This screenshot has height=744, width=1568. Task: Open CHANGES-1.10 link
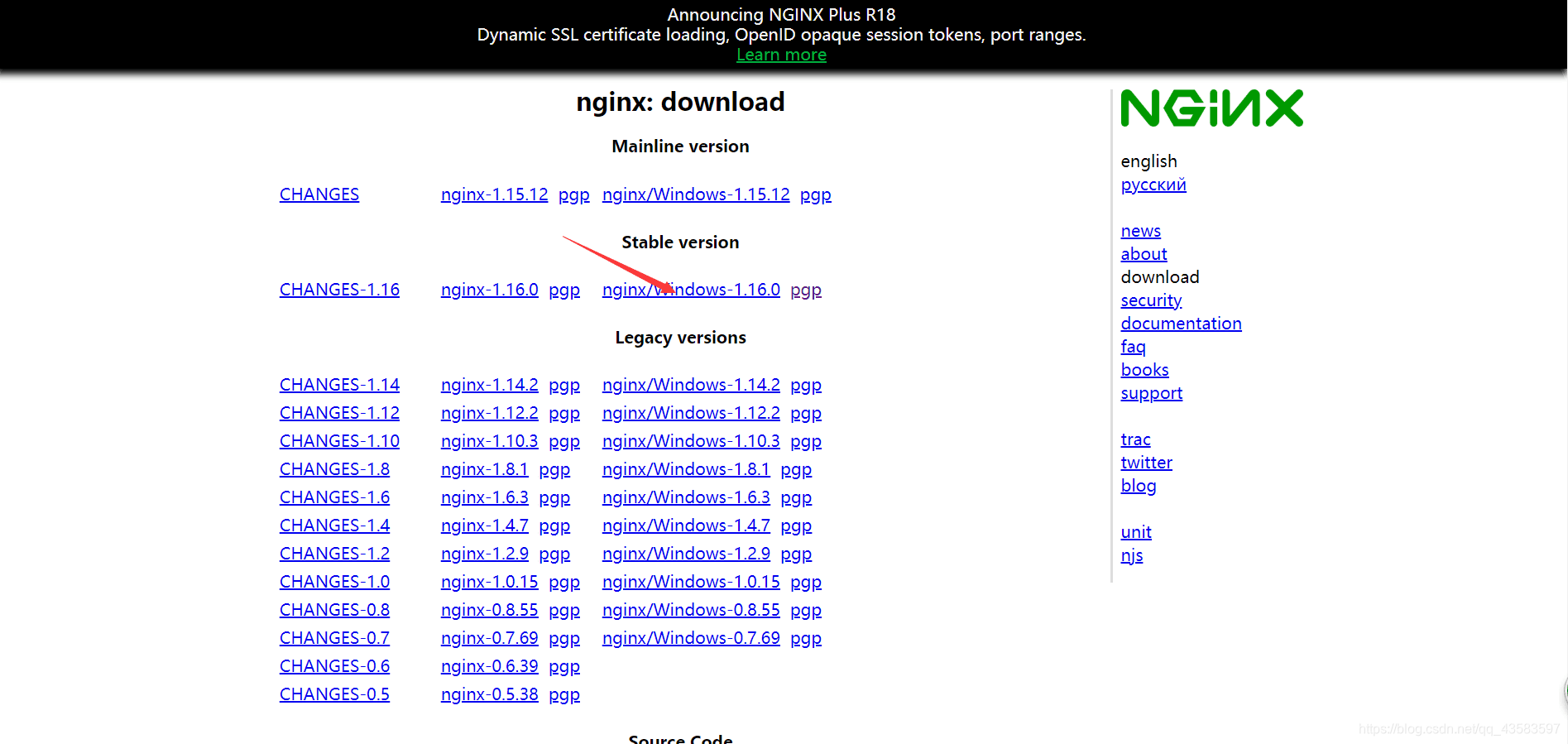tap(339, 441)
